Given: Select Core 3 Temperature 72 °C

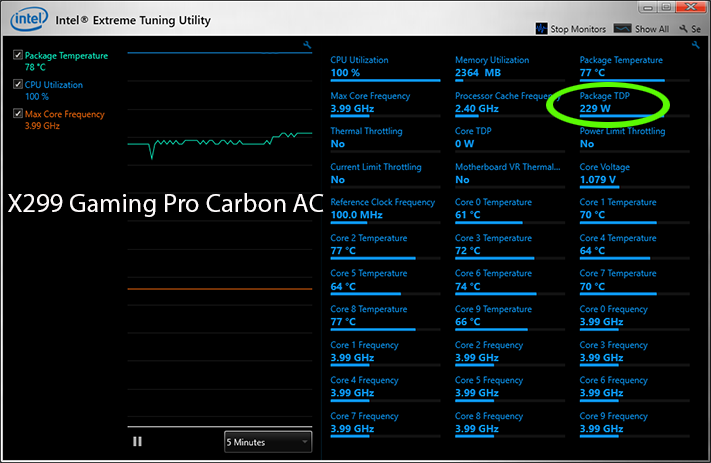Looking at the screenshot, I should 510,245.
